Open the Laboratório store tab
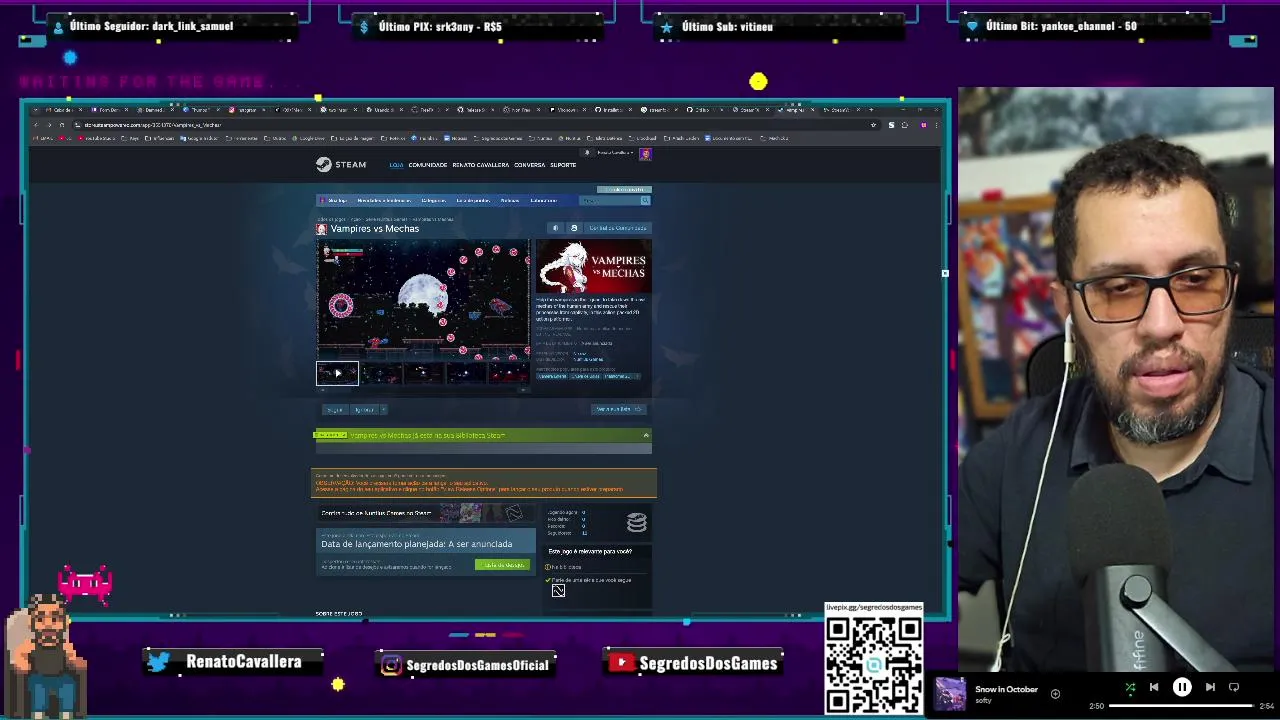 543,201
